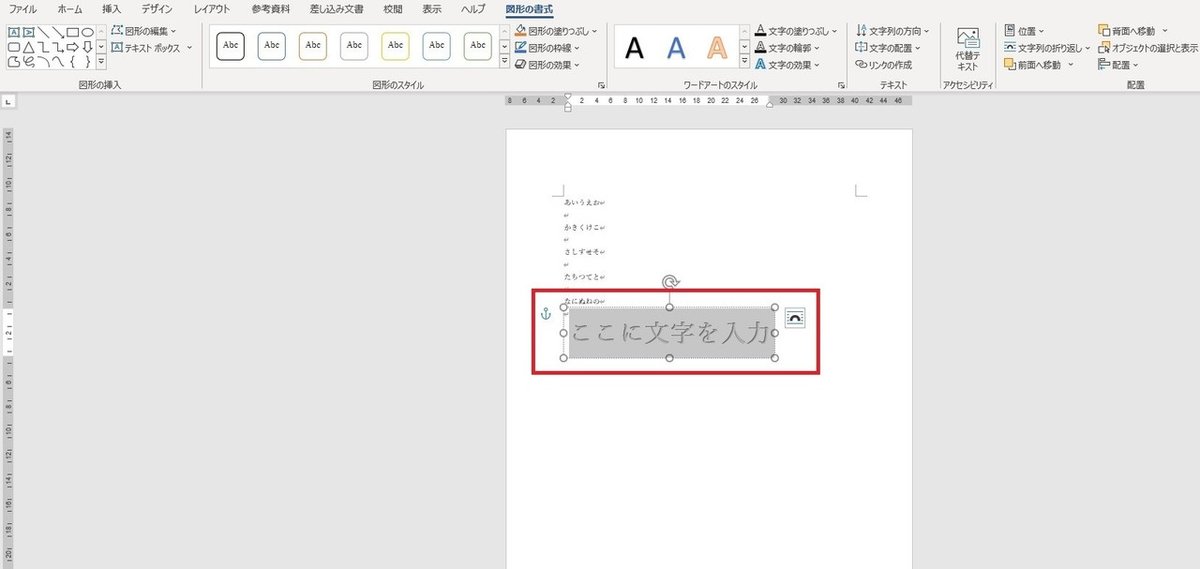Viewport: 1200px width, 569px height.
Task: Expand the shape styles gallery More button
Action: 504,62
